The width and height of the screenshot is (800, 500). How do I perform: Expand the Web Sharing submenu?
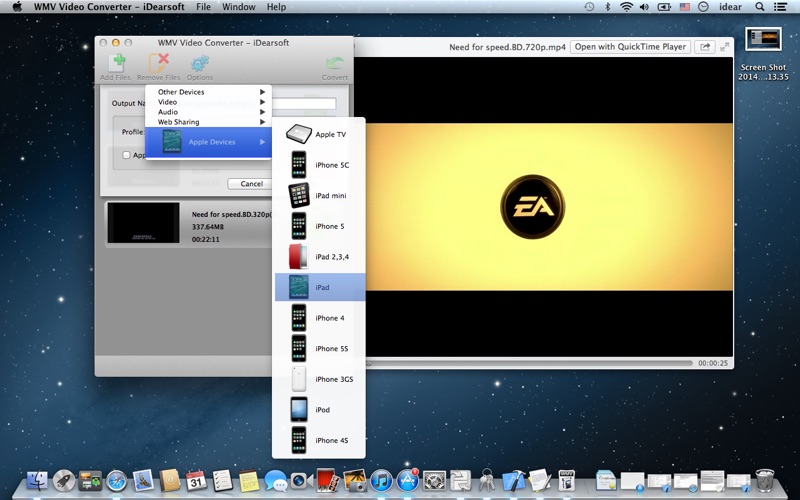[208, 122]
